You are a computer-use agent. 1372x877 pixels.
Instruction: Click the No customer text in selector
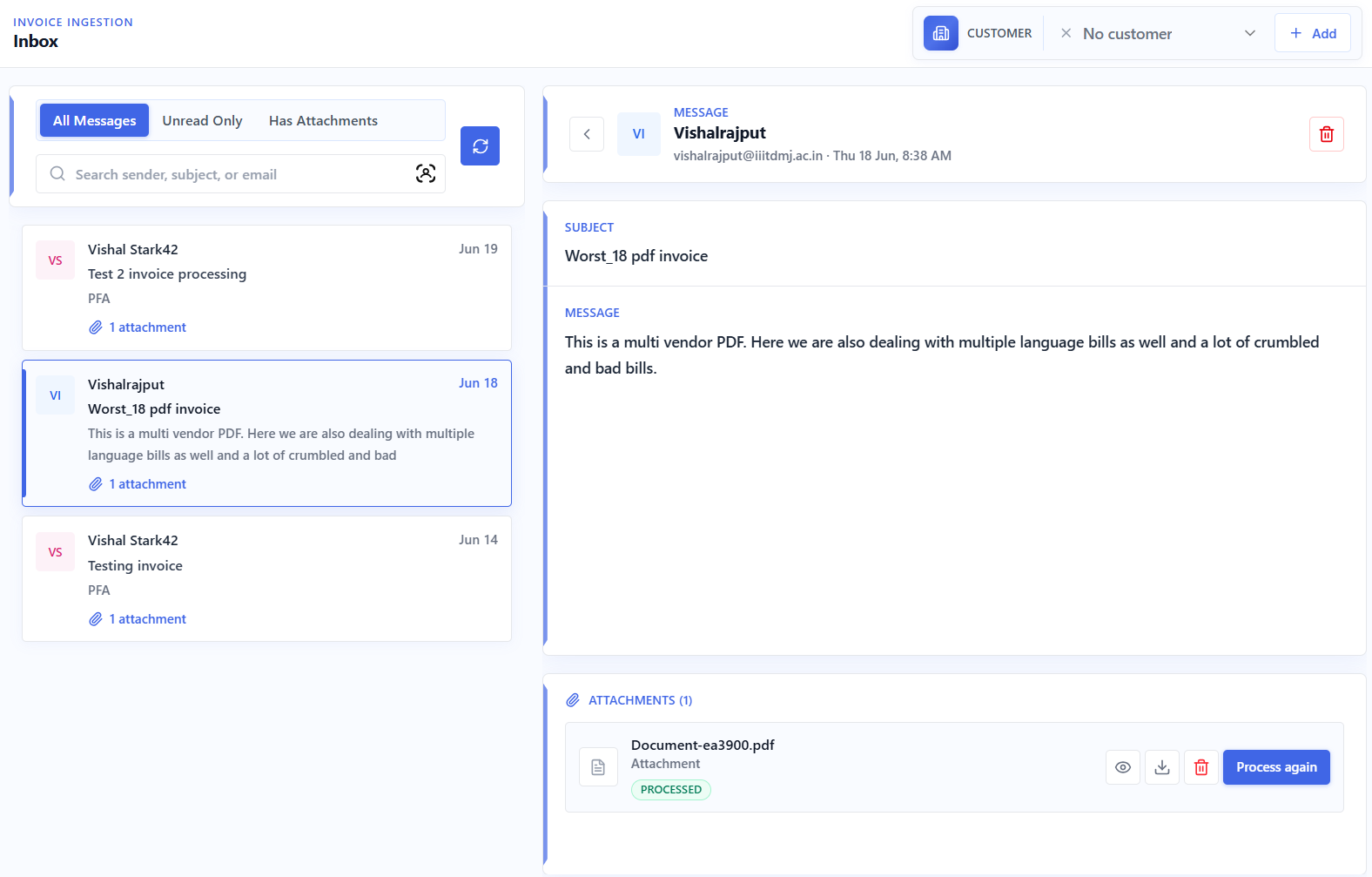(1127, 34)
